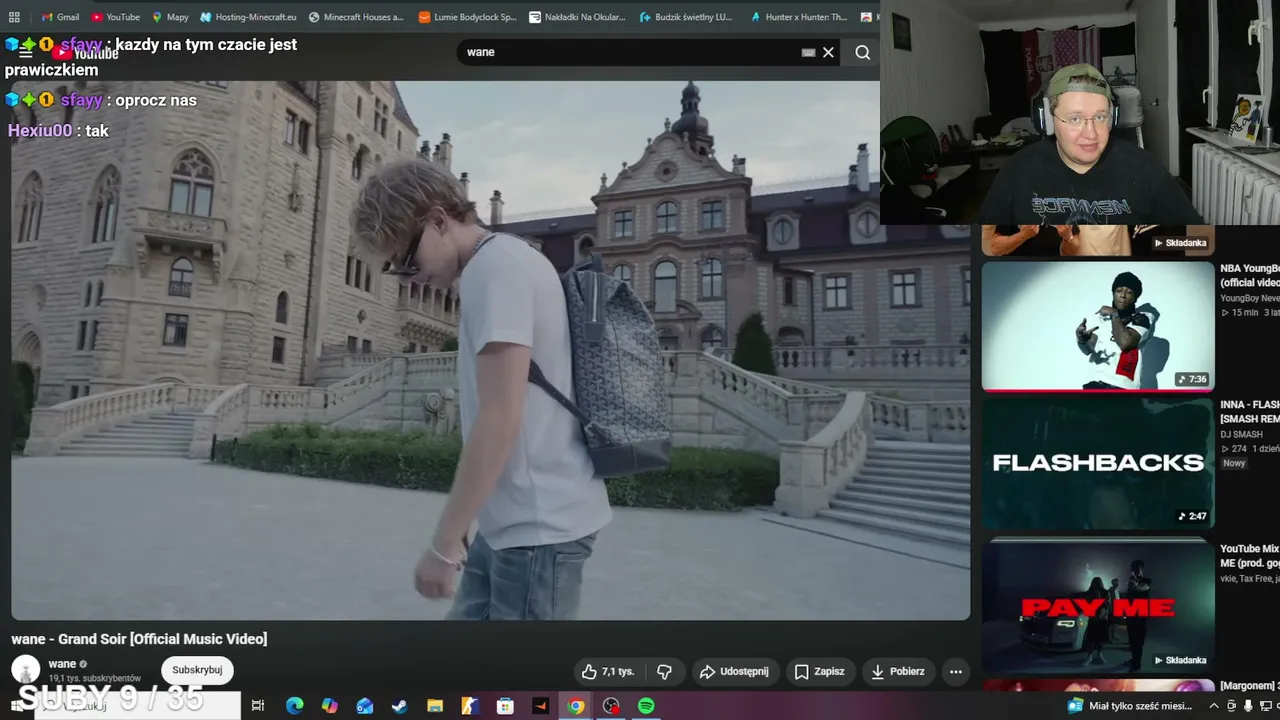Subscribe to wane with the Subskrybuj button
Image resolution: width=1280 pixels, height=720 pixels.
pyautogui.click(x=197, y=670)
